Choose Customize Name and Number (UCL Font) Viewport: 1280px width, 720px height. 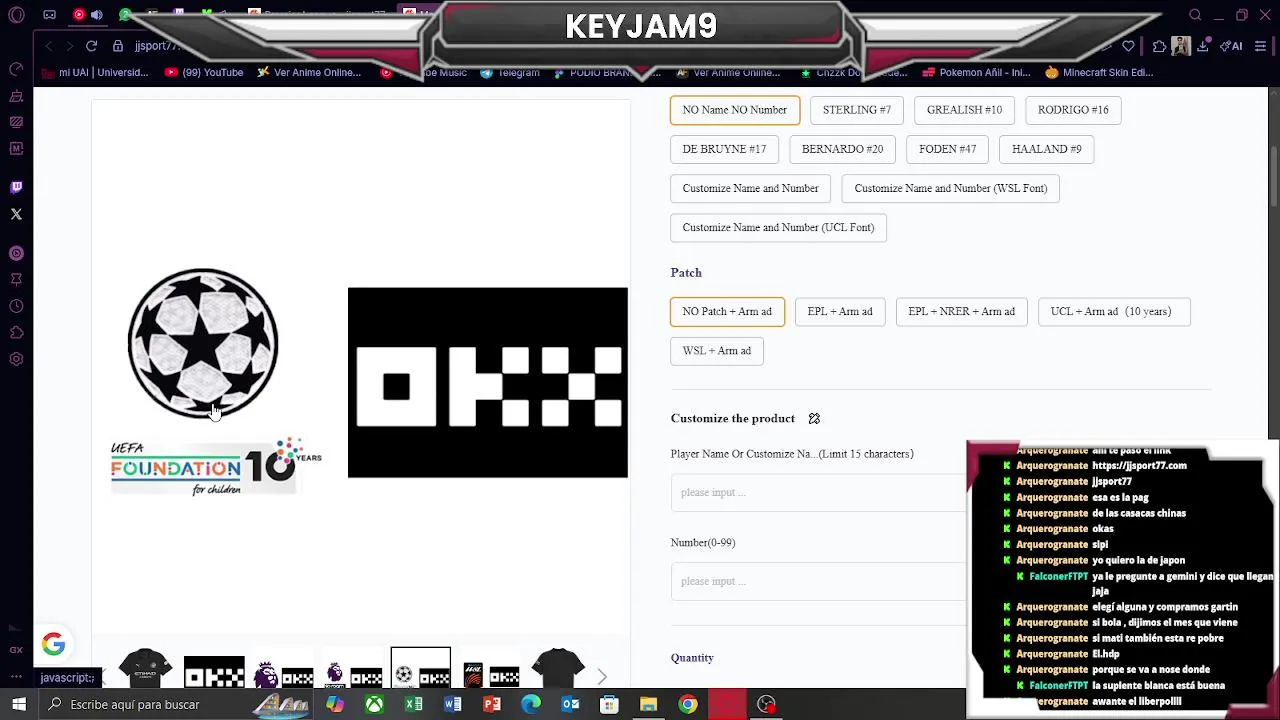click(x=778, y=227)
